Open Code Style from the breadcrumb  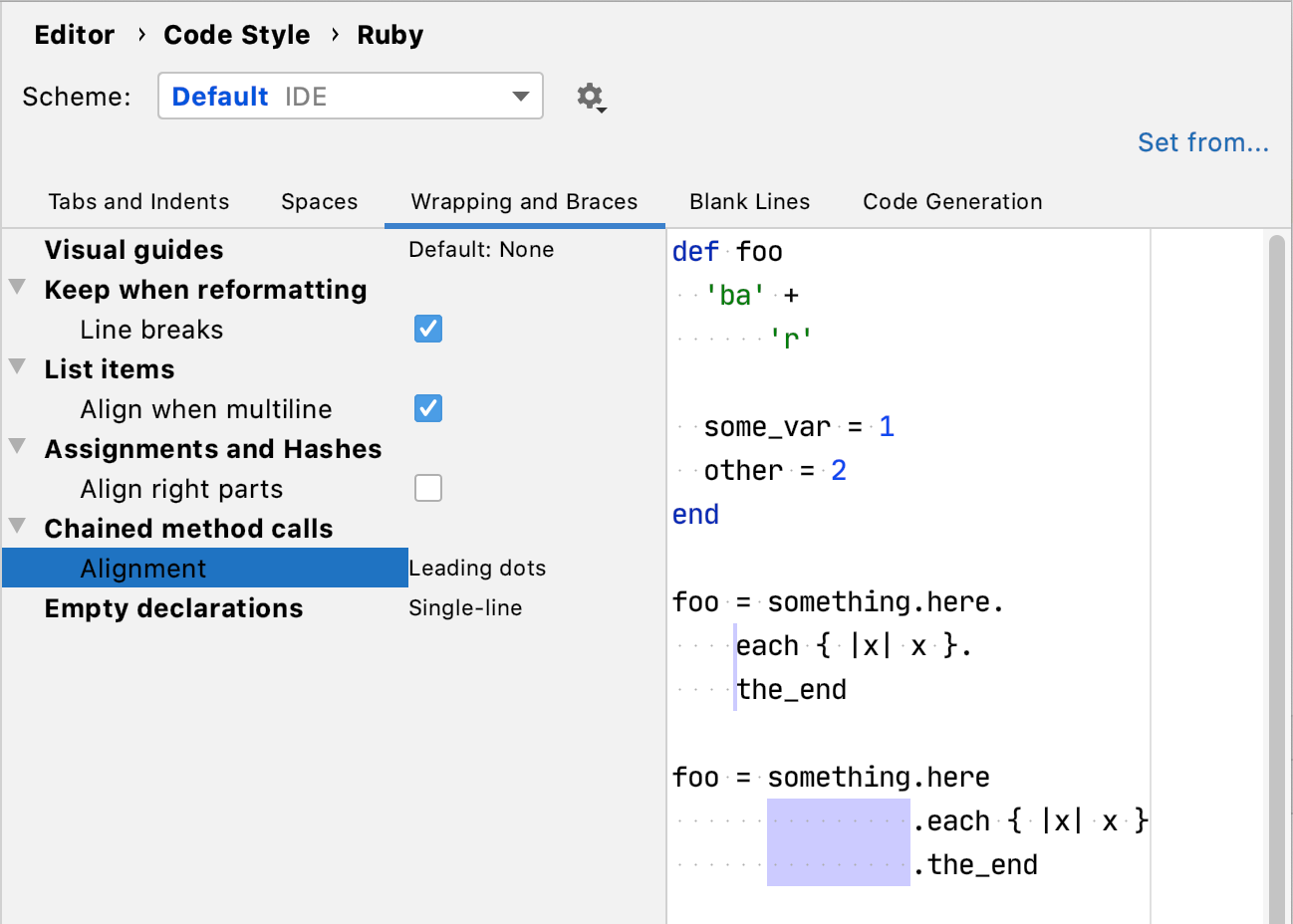point(236,34)
